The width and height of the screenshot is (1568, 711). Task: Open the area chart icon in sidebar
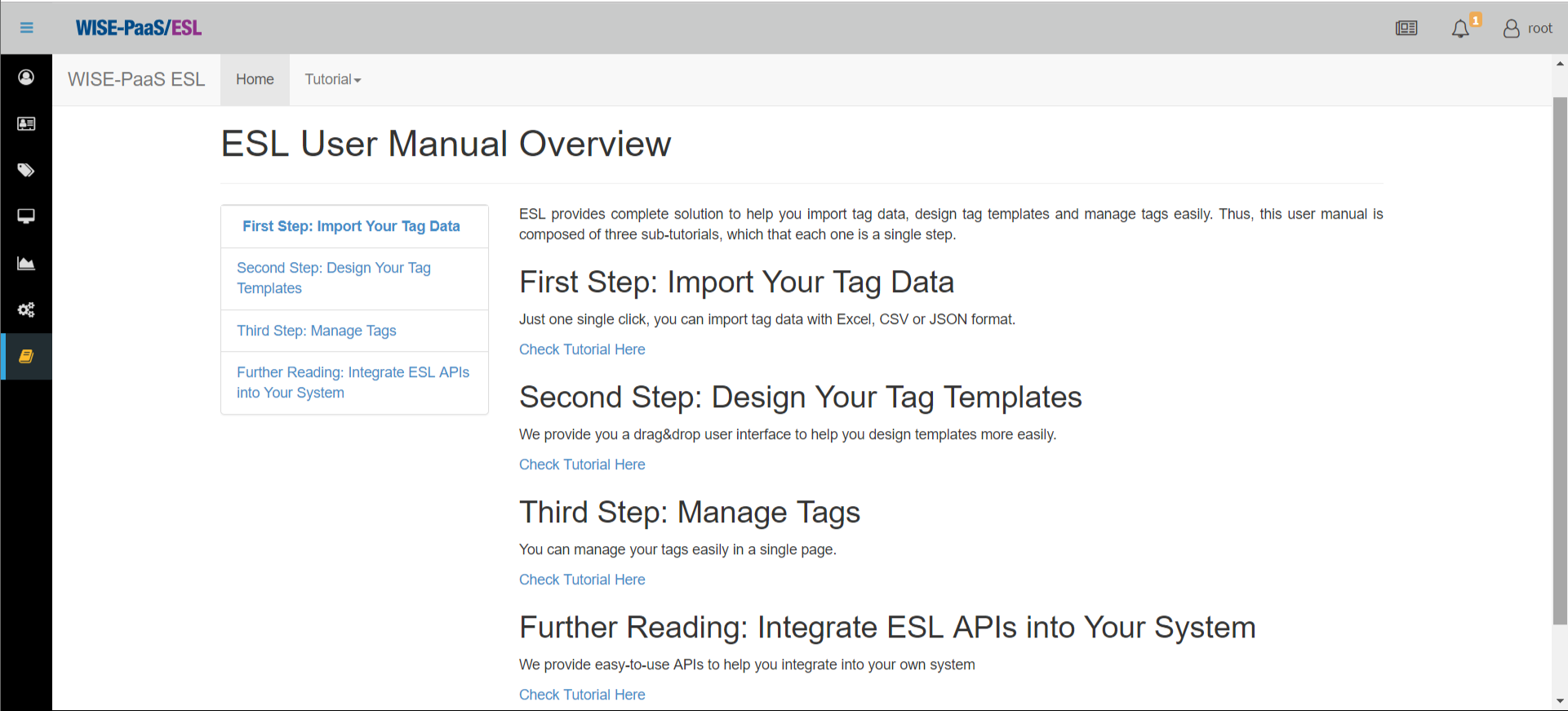pos(26,264)
